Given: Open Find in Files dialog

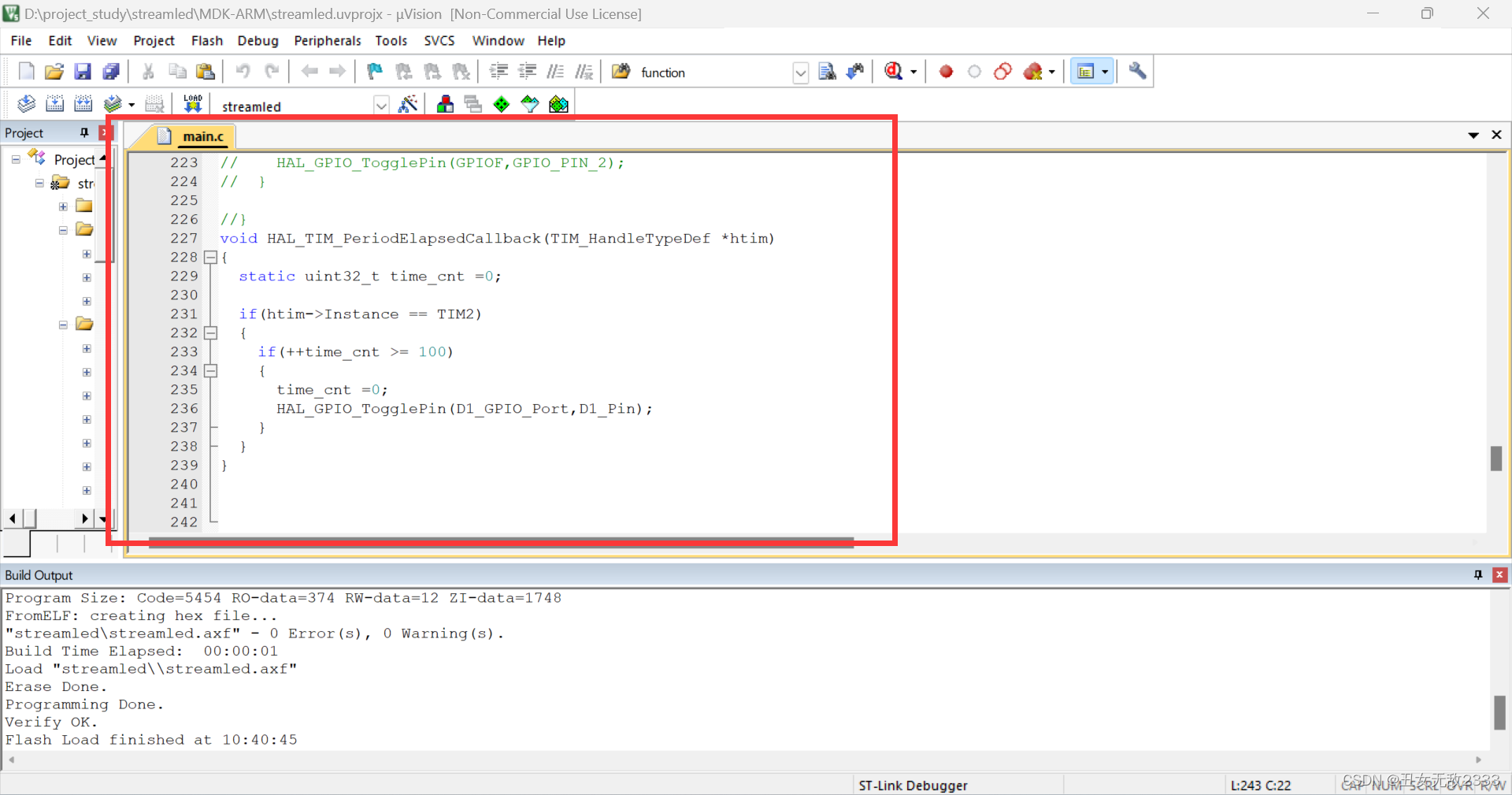Looking at the screenshot, I should point(621,72).
